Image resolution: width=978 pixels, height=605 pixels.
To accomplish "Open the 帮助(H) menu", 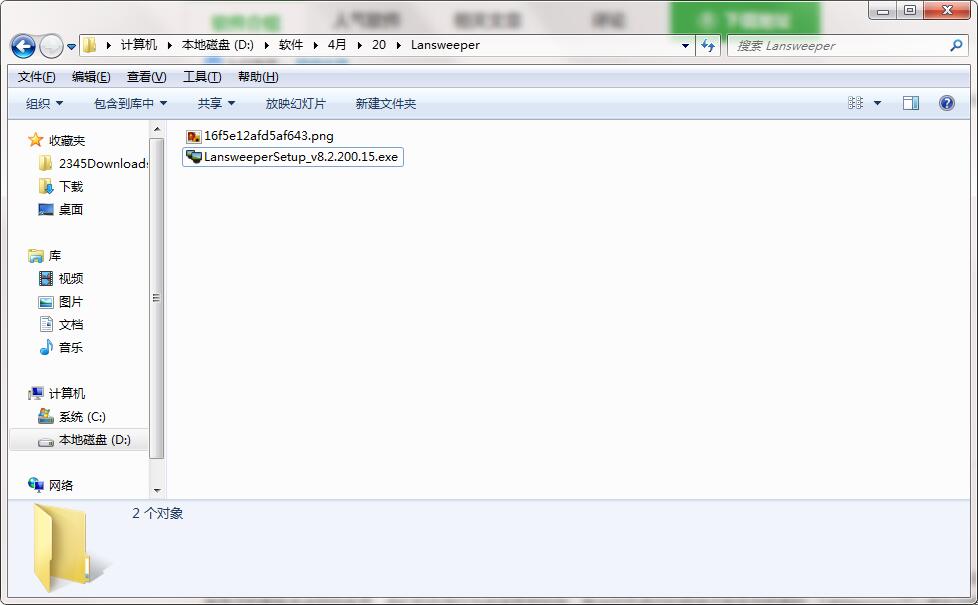I will click(x=258, y=77).
